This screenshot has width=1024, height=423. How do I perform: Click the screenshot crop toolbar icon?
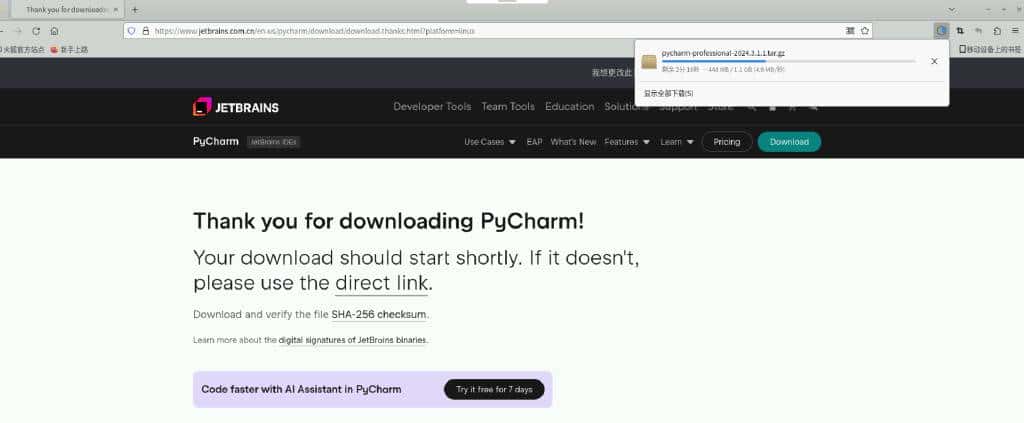[x=960, y=31]
